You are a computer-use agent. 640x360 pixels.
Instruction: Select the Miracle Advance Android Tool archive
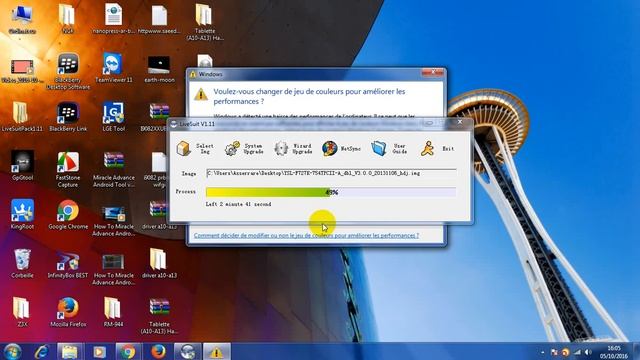click(x=113, y=169)
